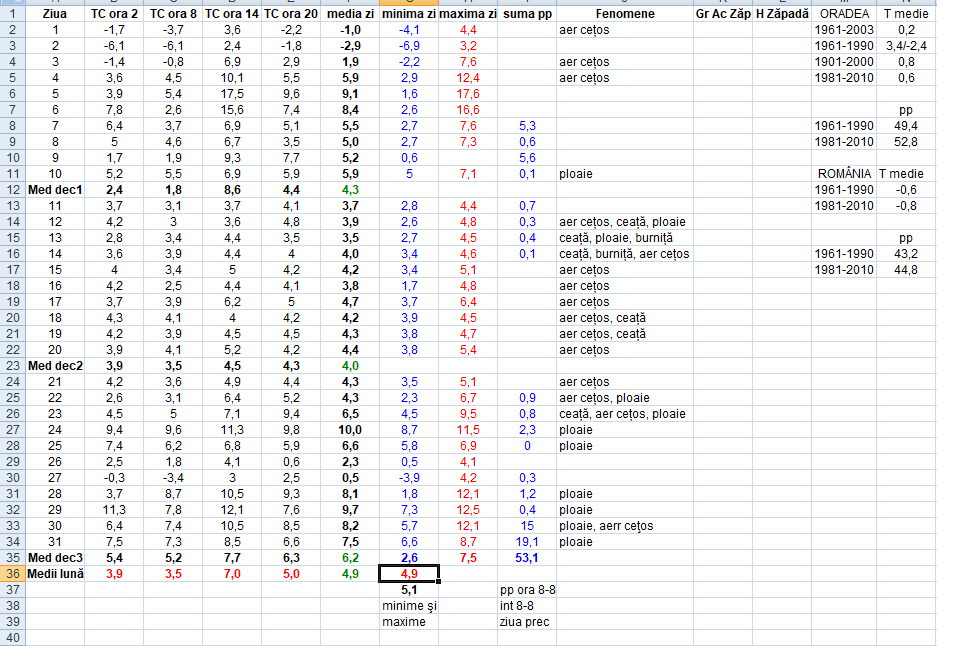Select the bold 10,0 media zi value
The height and width of the screenshot is (646, 960).
(x=350, y=430)
